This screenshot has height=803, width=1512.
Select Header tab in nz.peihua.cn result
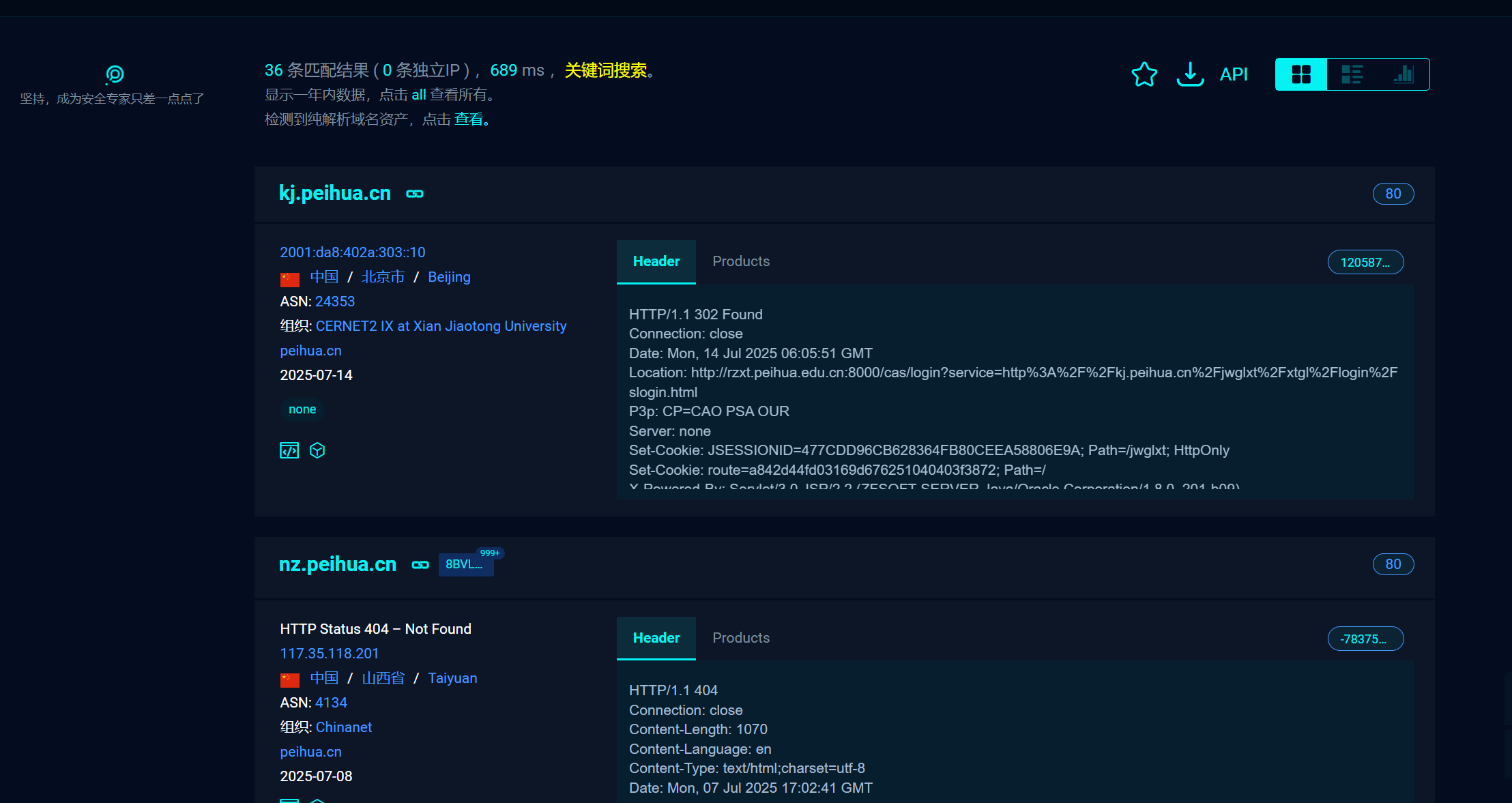pyautogui.click(x=656, y=638)
